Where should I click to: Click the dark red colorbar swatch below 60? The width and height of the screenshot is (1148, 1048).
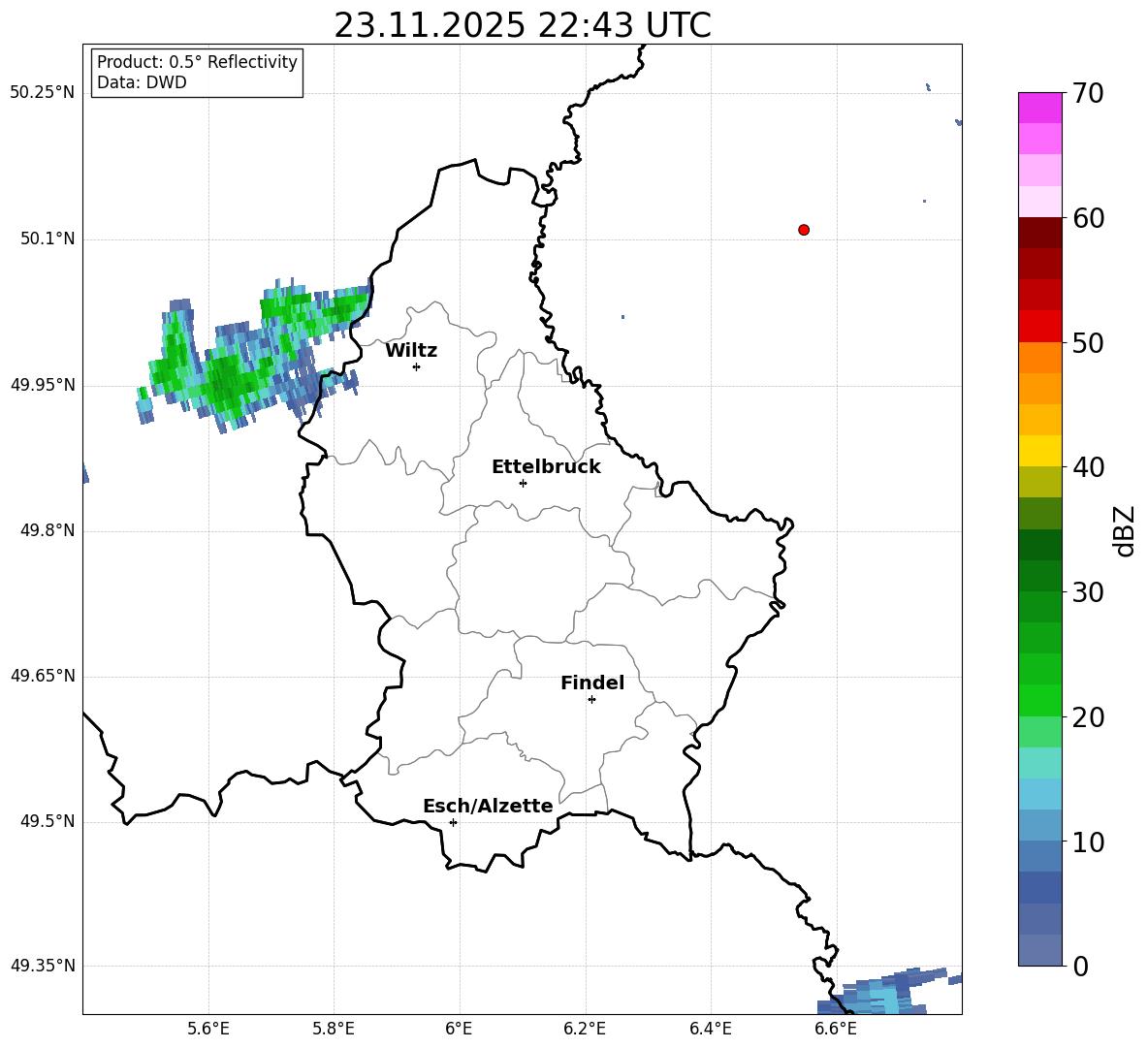click(1040, 233)
